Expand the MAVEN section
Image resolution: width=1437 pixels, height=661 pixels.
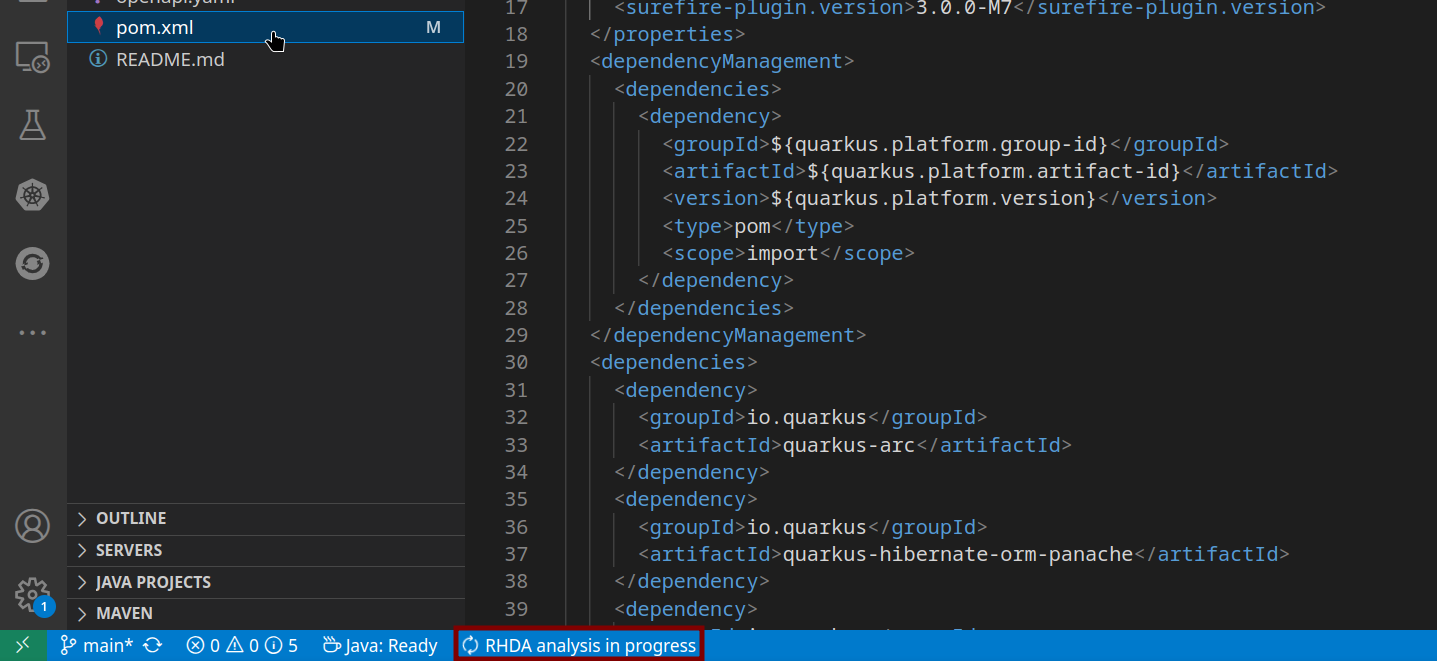click(124, 613)
